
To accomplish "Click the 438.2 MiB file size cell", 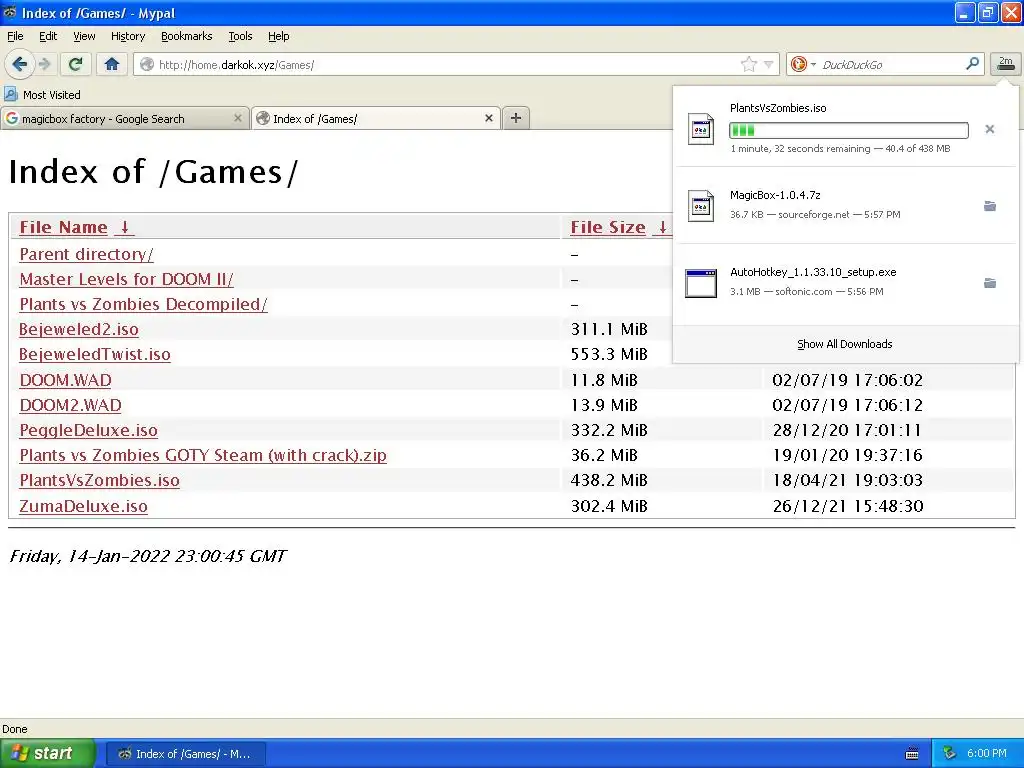I will 609,481.
